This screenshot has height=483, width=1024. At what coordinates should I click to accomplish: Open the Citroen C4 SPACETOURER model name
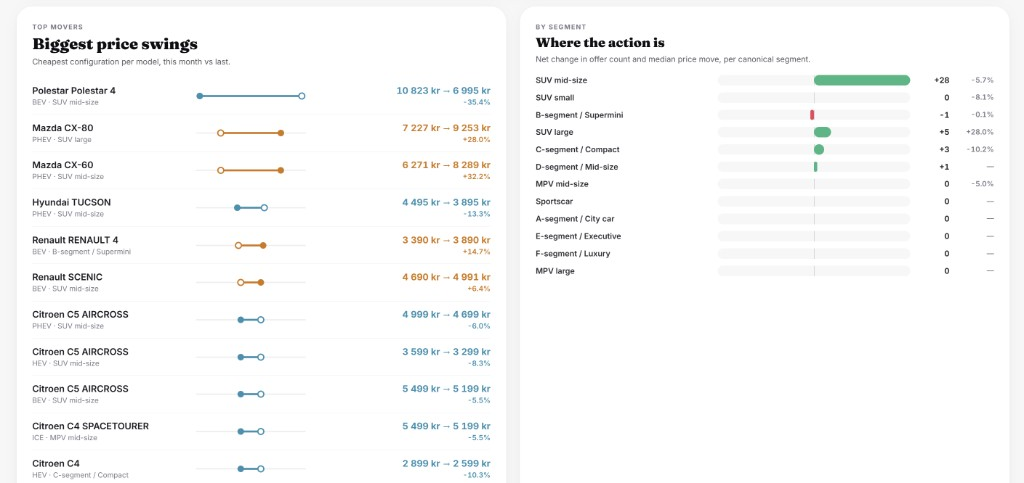91,426
